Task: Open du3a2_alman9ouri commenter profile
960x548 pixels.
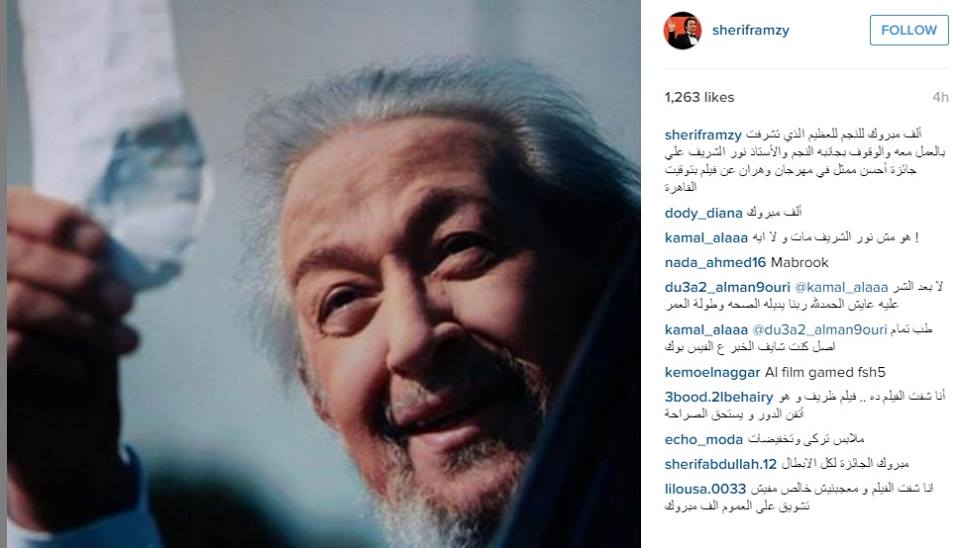Action: pos(727,287)
